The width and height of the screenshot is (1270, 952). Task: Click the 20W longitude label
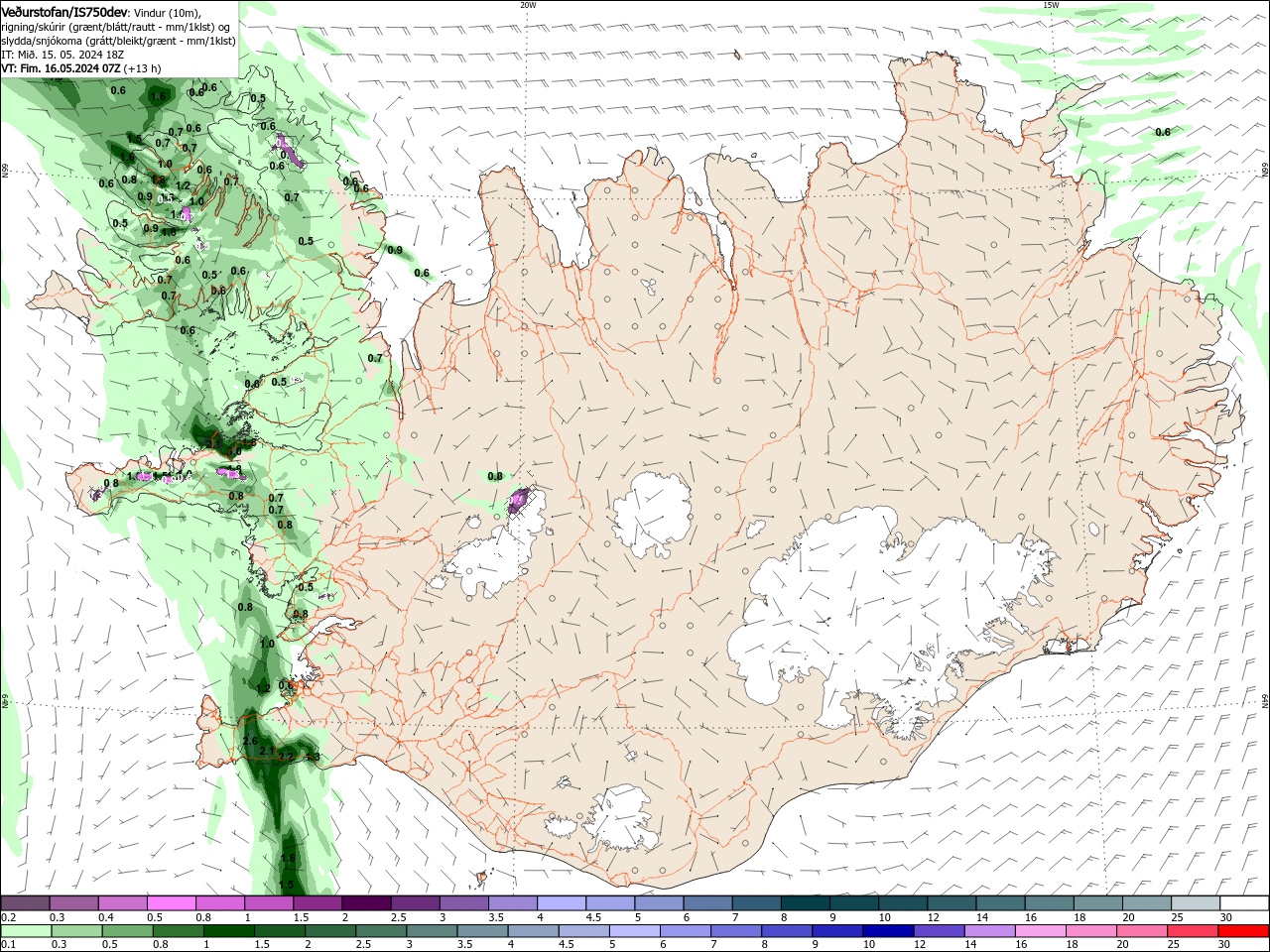[x=528, y=5]
